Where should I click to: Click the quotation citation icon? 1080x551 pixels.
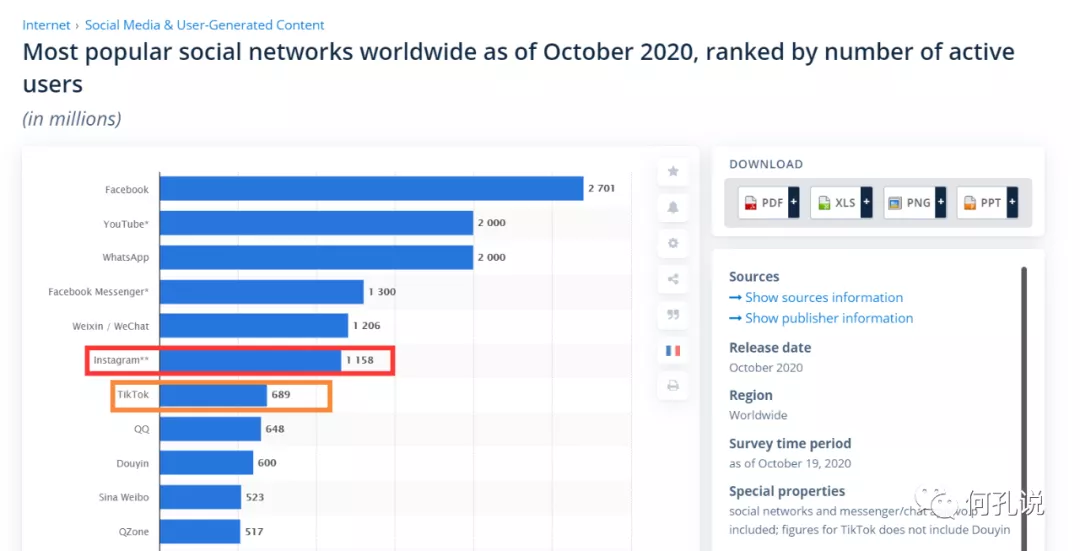coord(673,315)
